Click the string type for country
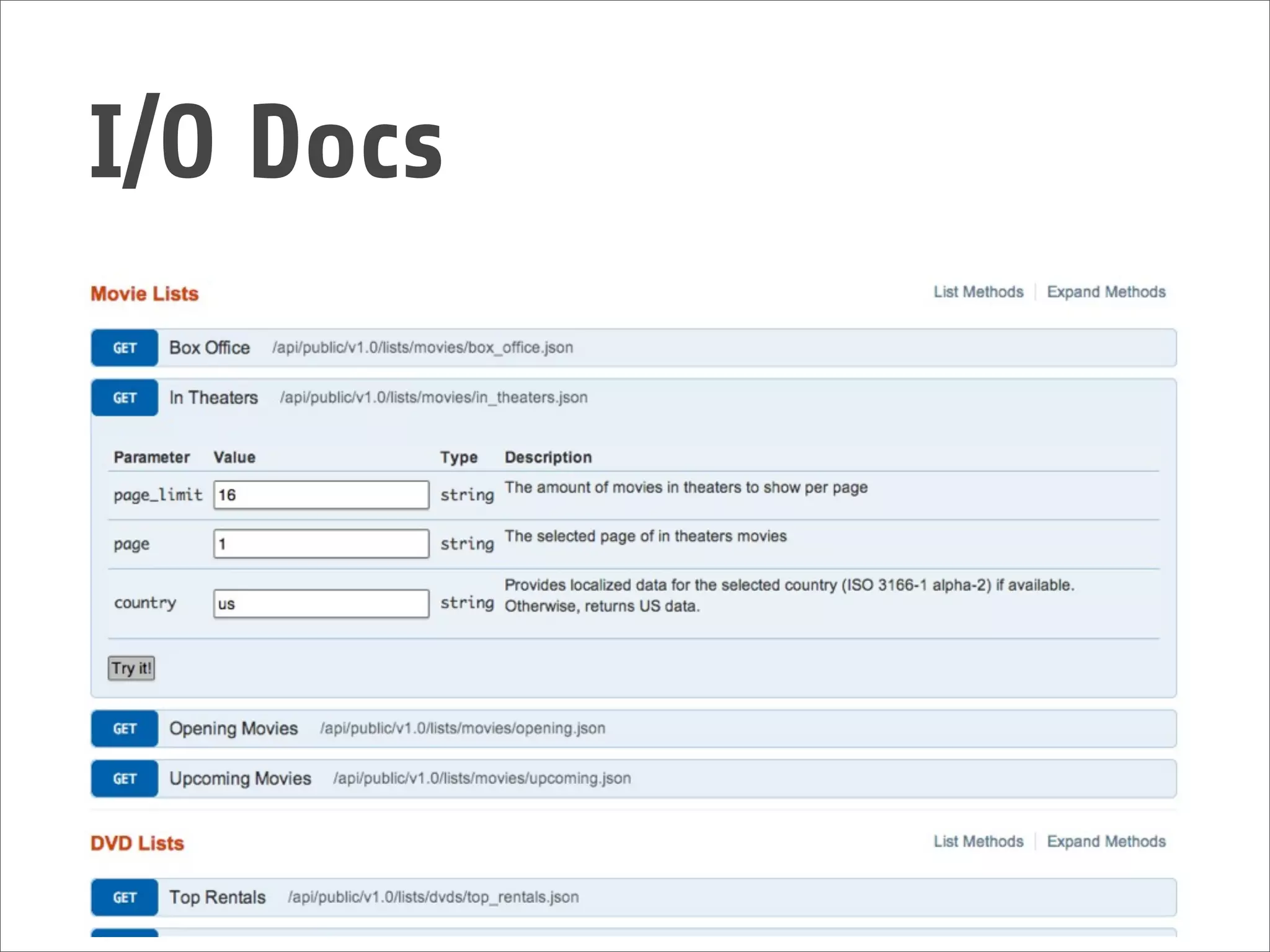 pos(467,603)
